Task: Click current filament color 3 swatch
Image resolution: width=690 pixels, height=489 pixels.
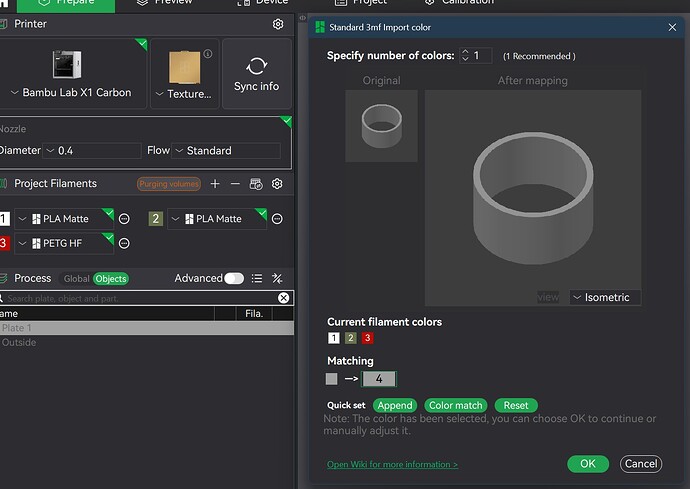Action: pyautogui.click(x=367, y=338)
